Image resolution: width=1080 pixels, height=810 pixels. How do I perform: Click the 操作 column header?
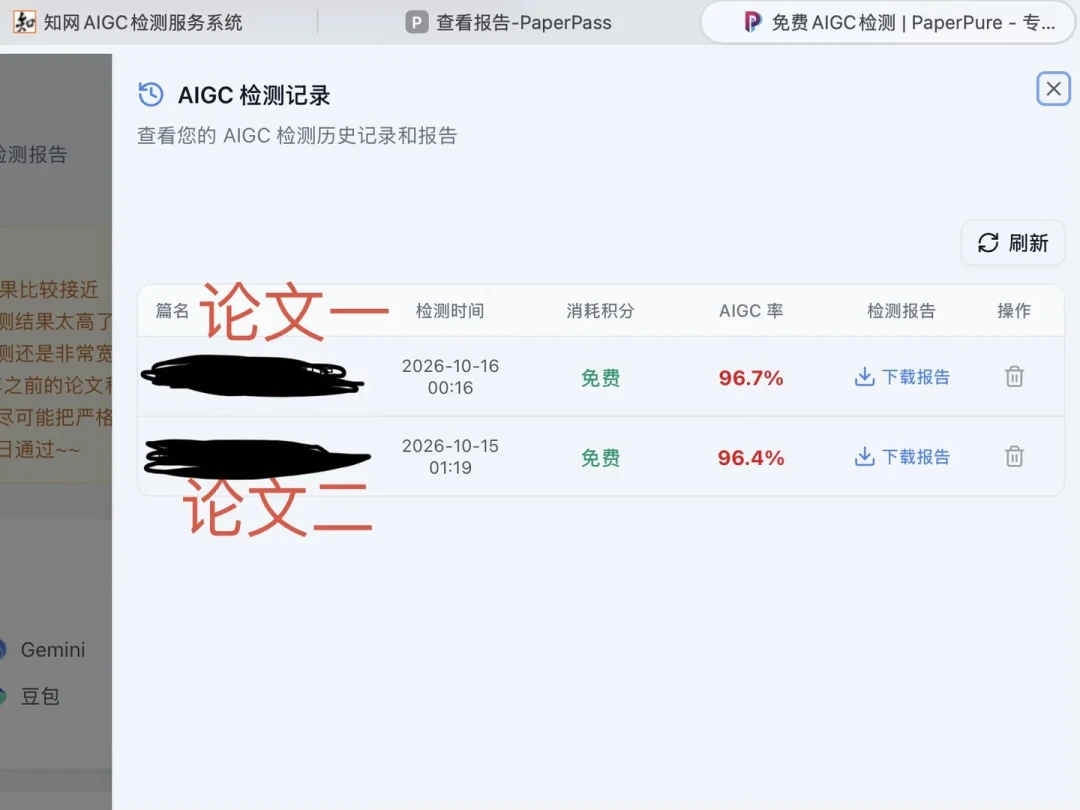(1014, 311)
